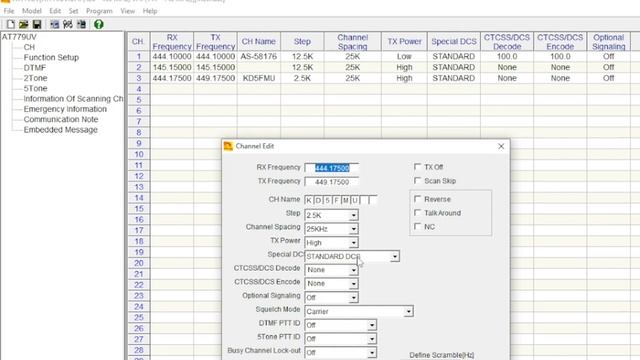The image size is (640, 360).
Task: Enable the TX Off checkbox
Action: [x=417, y=167]
